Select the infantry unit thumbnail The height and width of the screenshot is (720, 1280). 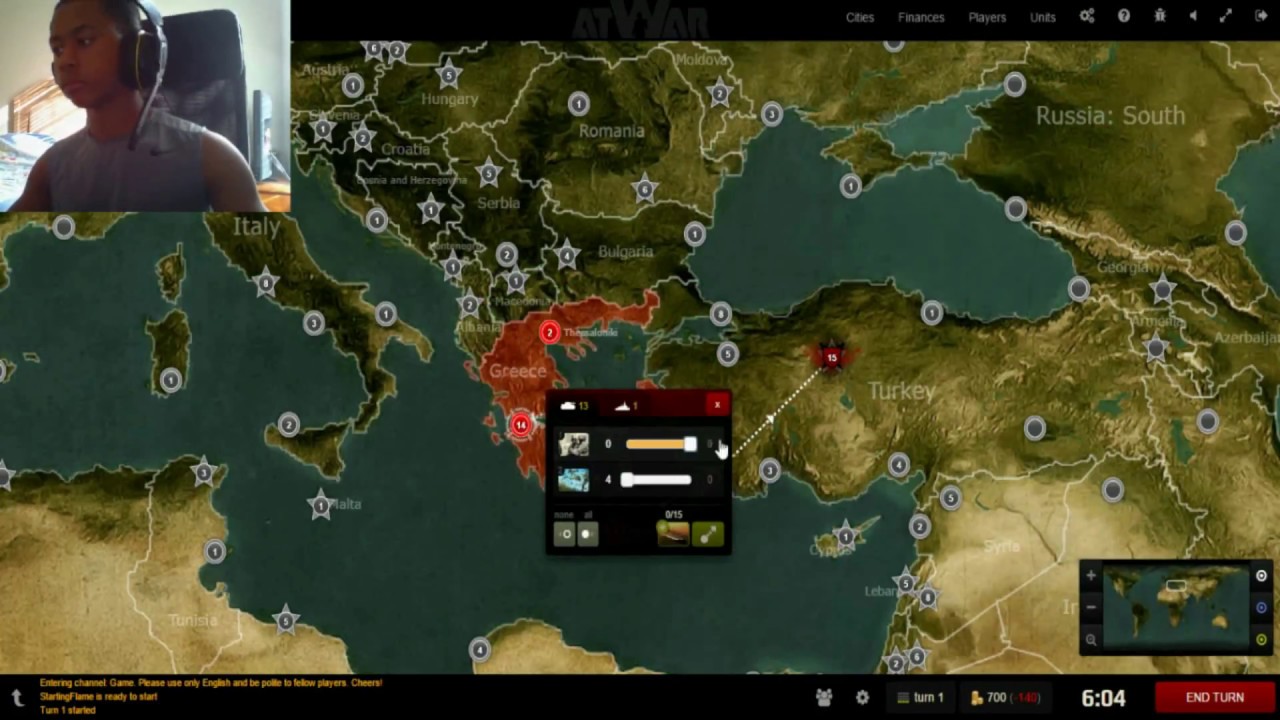point(573,444)
